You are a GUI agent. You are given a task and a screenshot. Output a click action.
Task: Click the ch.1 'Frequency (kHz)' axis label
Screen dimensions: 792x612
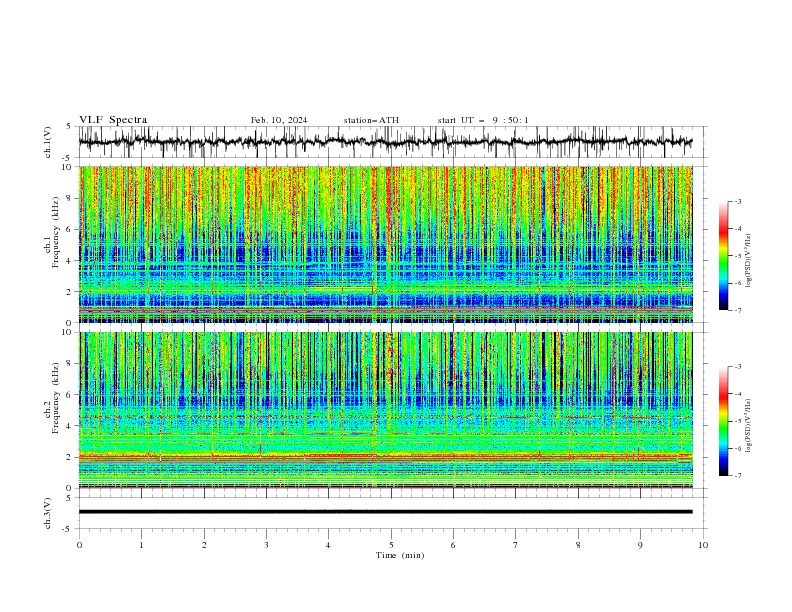[x=55, y=232]
